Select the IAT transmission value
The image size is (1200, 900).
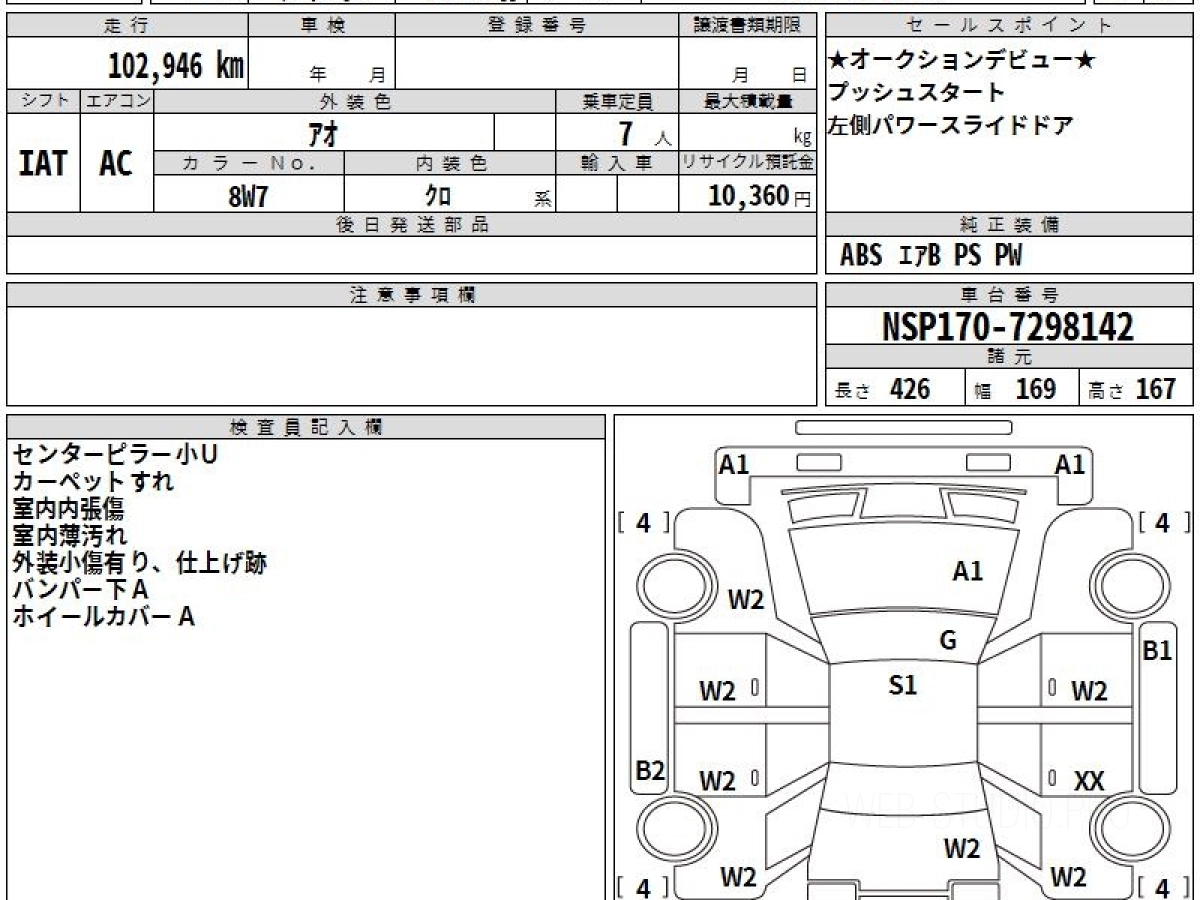click(x=43, y=163)
